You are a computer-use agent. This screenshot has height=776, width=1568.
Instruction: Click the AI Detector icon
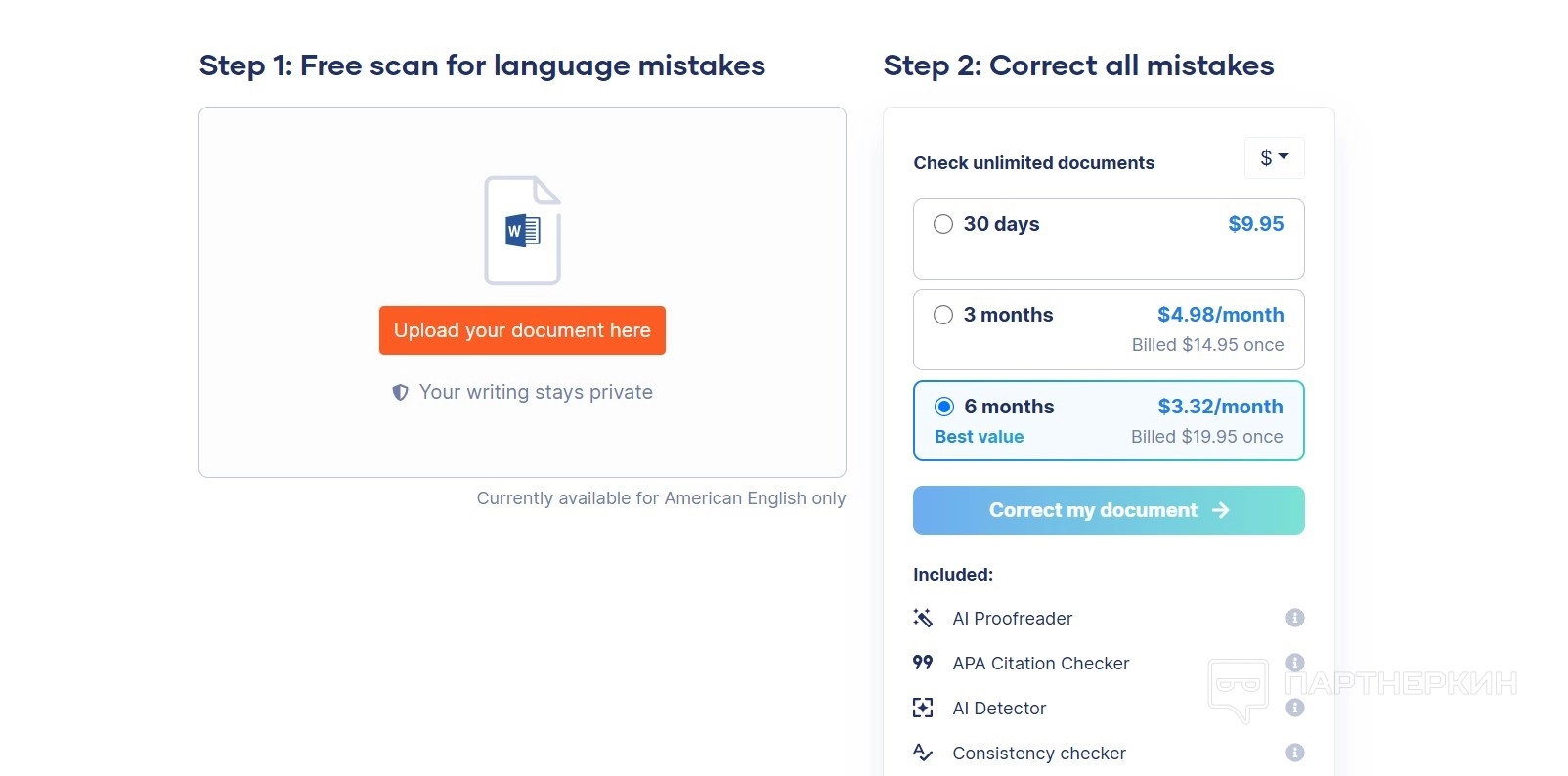point(923,708)
